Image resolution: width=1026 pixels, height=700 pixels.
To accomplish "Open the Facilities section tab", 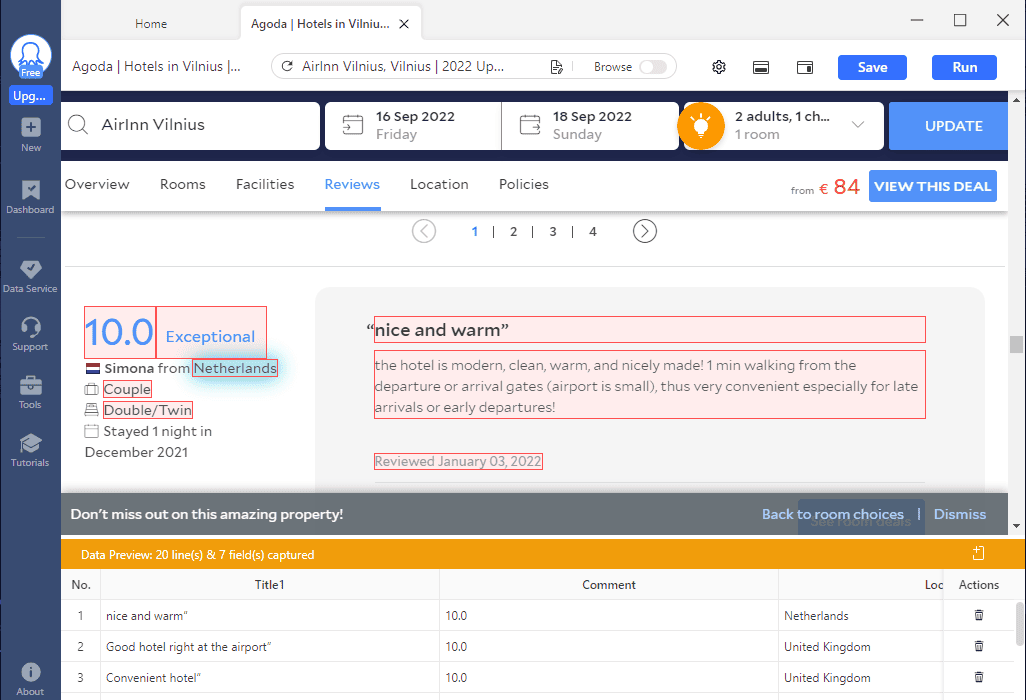I will click(265, 184).
